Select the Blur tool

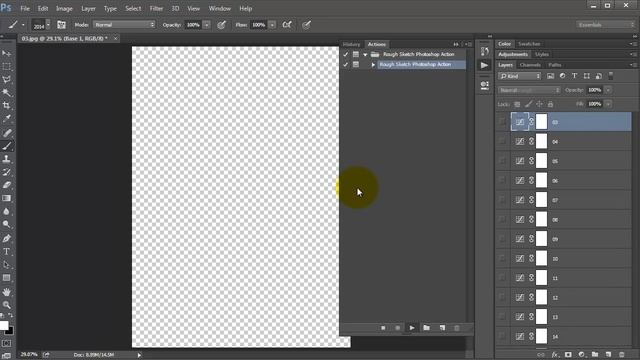tap(7, 211)
